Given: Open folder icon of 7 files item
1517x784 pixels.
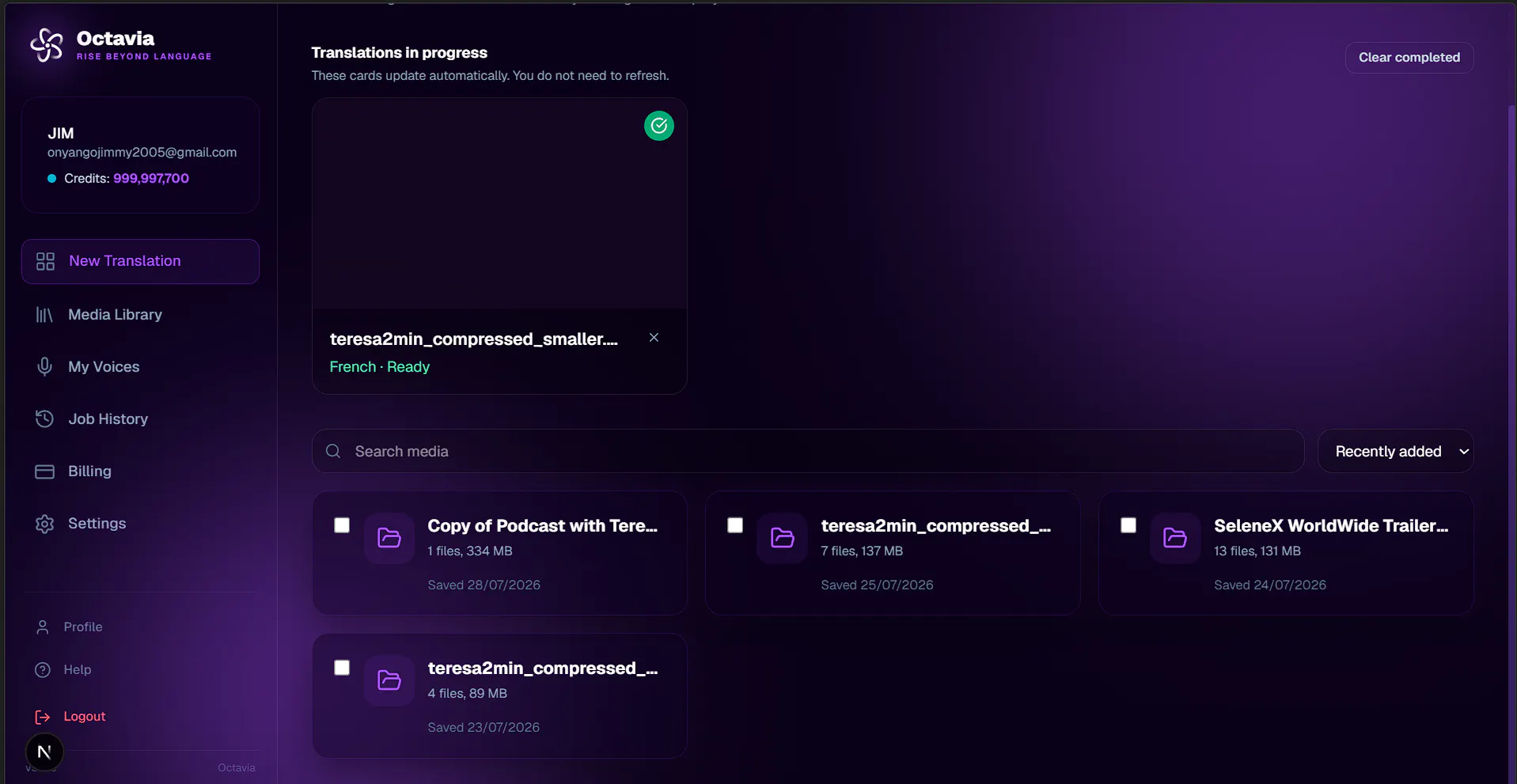Looking at the screenshot, I should click(782, 538).
